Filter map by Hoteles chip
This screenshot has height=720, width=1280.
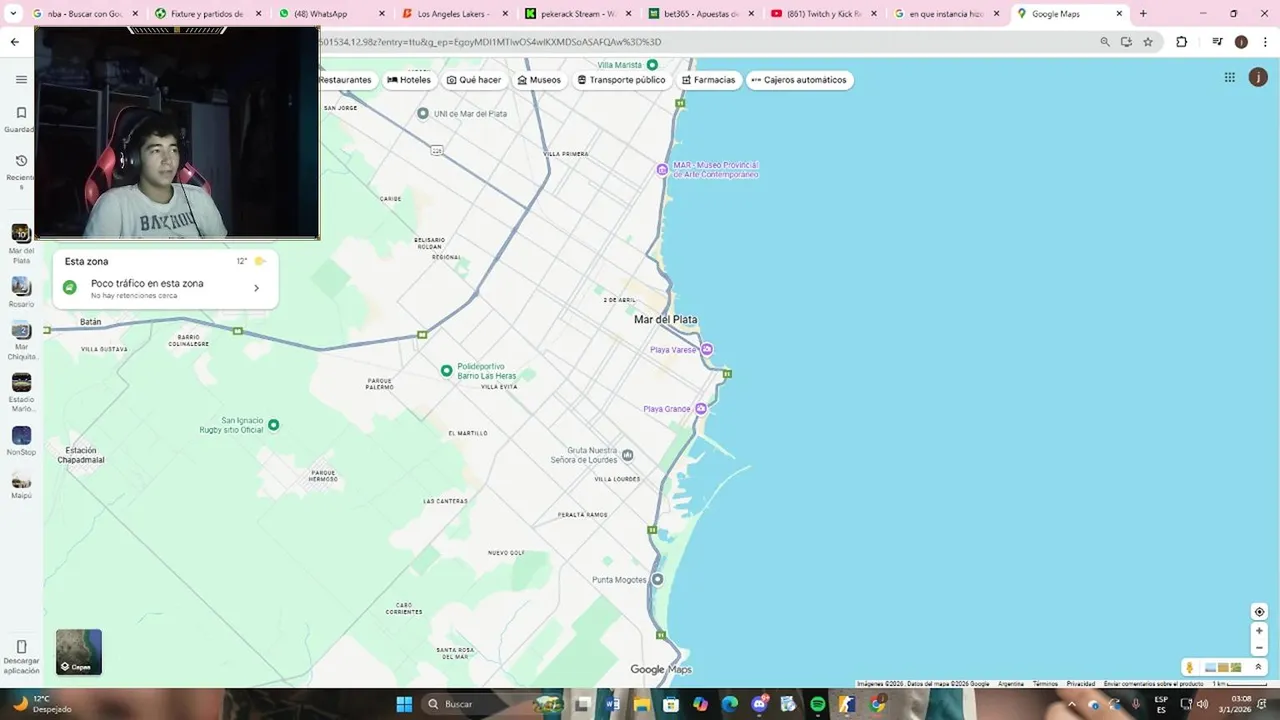coord(409,80)
